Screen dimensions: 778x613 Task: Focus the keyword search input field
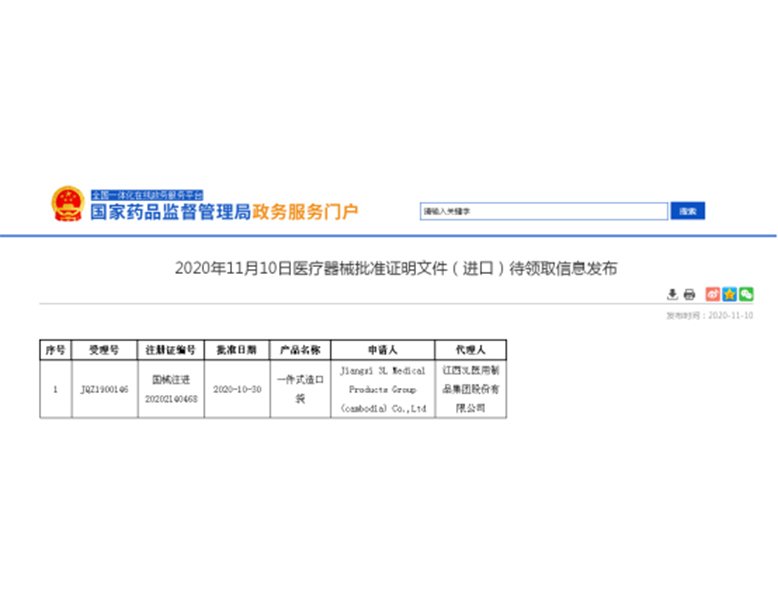543,211
